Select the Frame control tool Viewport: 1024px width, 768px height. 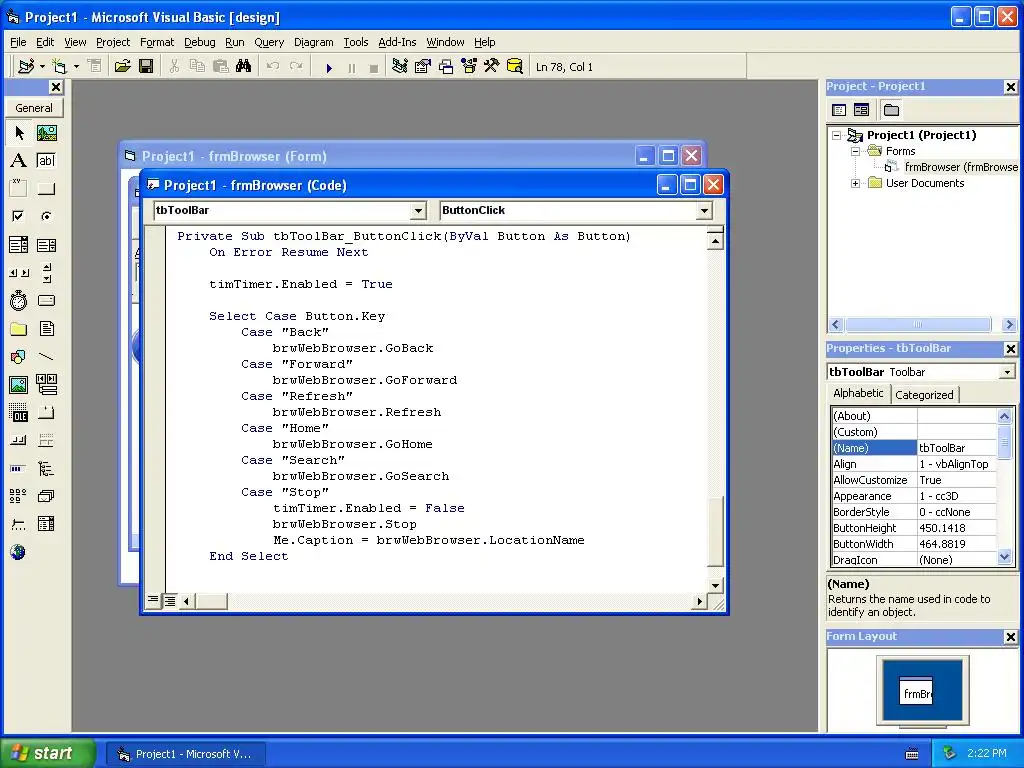click(19, 189)
